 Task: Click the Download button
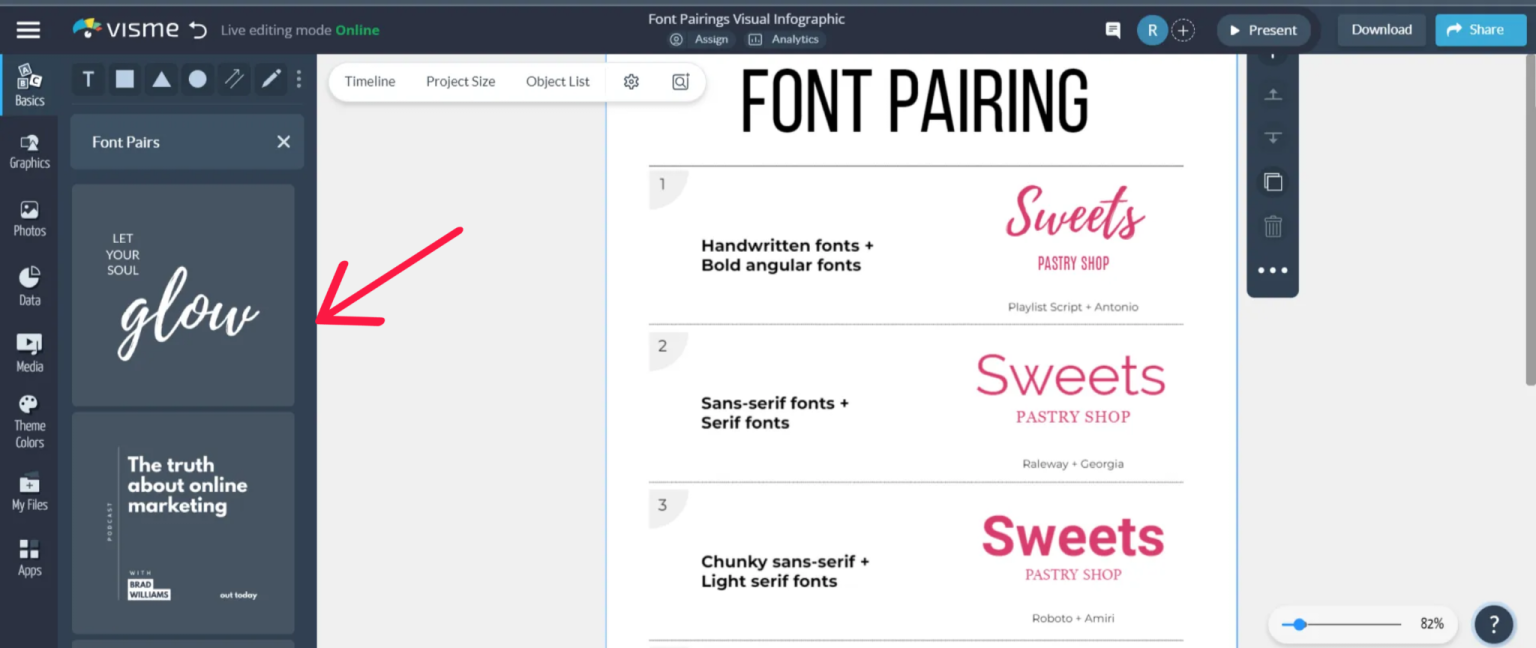pos(1381,29)
